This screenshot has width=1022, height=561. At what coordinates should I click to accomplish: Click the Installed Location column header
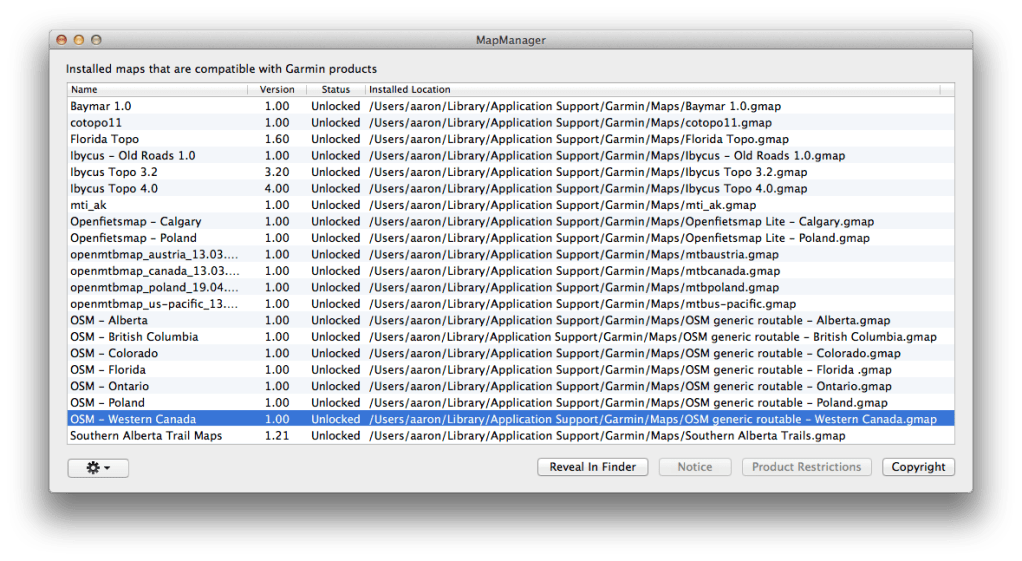pos(652,89)
